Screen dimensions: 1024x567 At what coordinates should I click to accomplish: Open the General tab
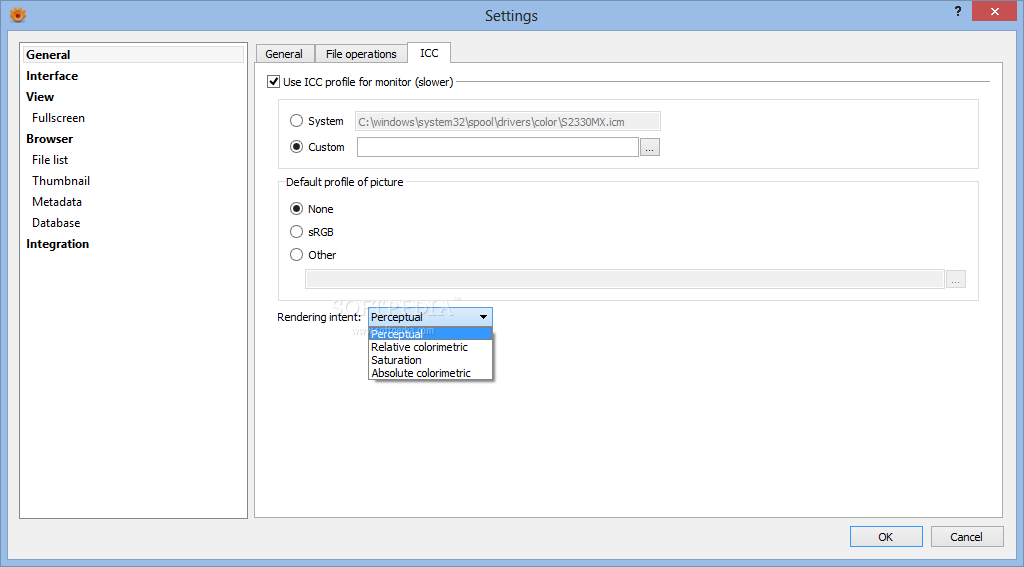click(x=284, y=54)
